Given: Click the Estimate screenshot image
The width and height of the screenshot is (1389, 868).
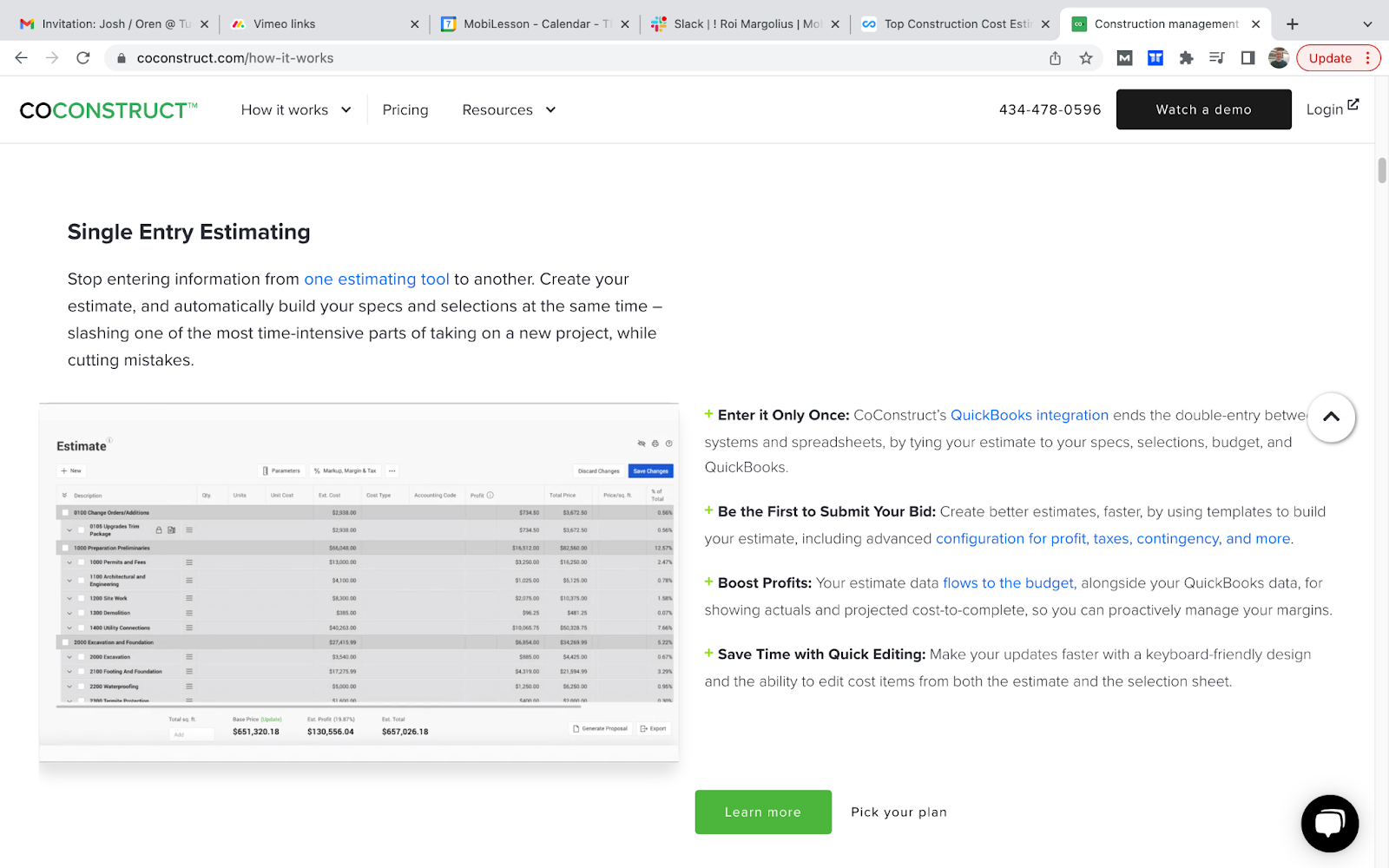Looking at the screenshot, I should click(359, 582).
